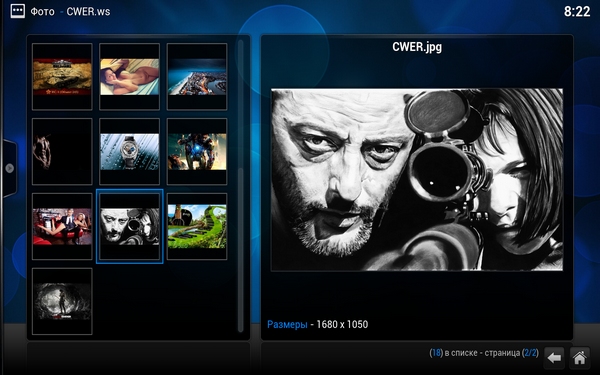Click the thumbnail list scrollbar
Image resolution: width=600 pixels, height=375 pixels.
pos(241,186)
